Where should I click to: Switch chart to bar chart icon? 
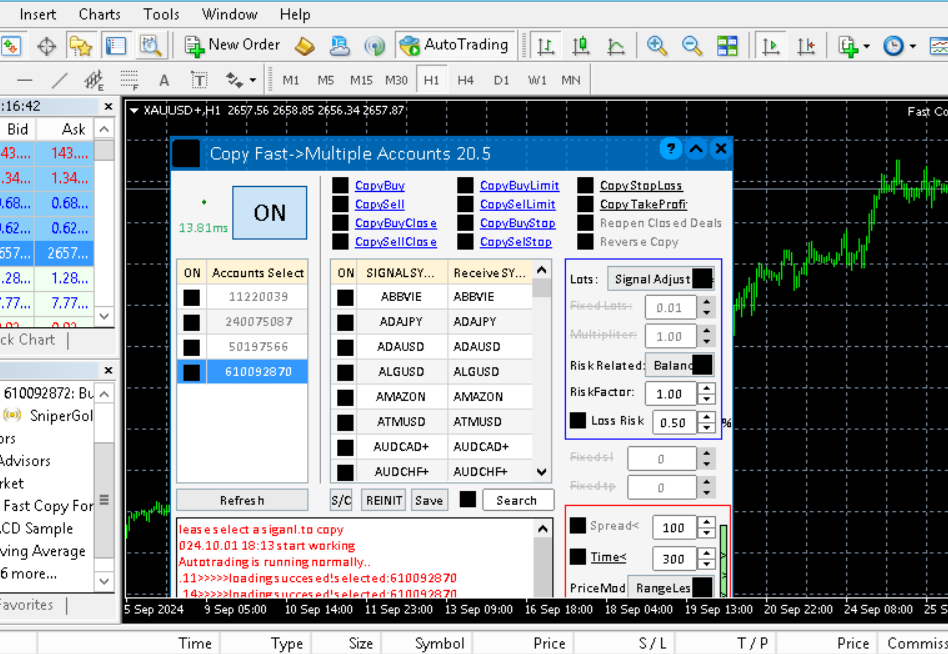[x=546, y=46]
